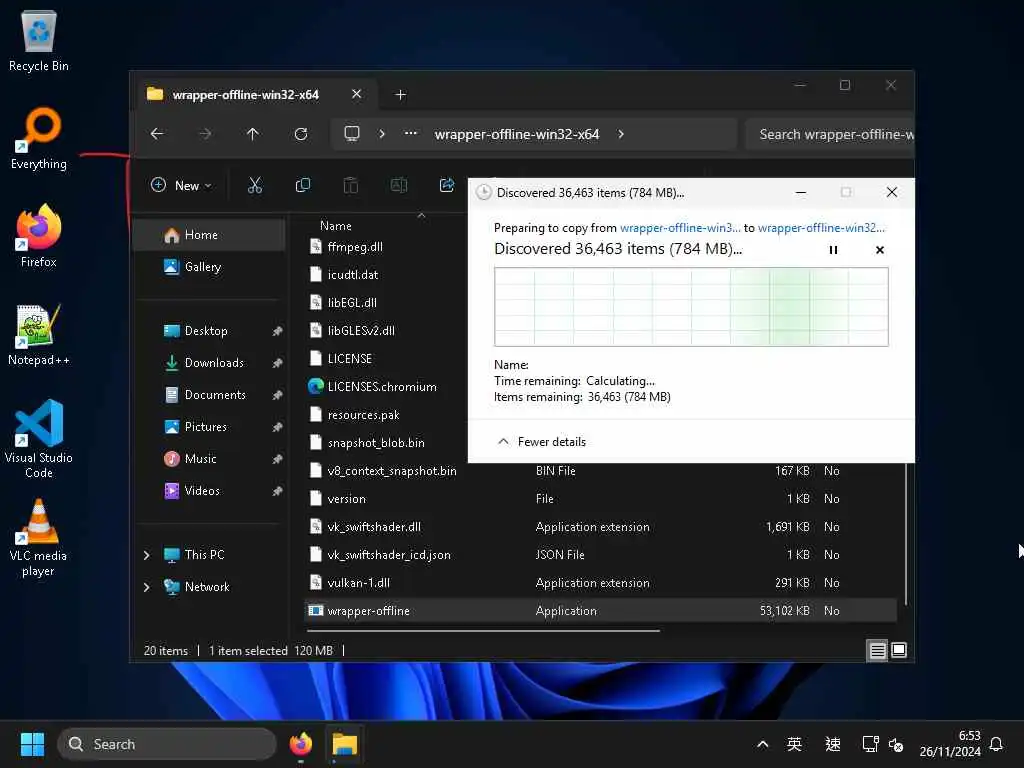Click the Explorer forward arrow
Viewport: 1024px width, 768px height.
205,134
